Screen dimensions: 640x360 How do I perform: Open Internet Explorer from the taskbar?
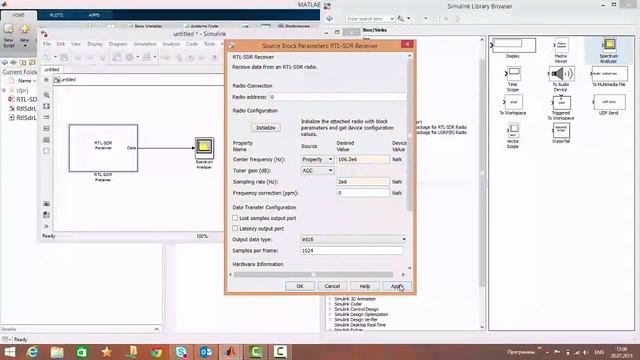point(32,352)
